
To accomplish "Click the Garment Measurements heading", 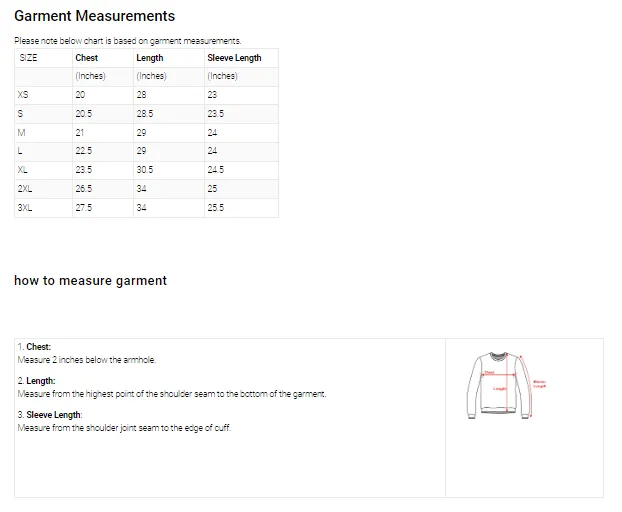I will [x=94, y=16].
